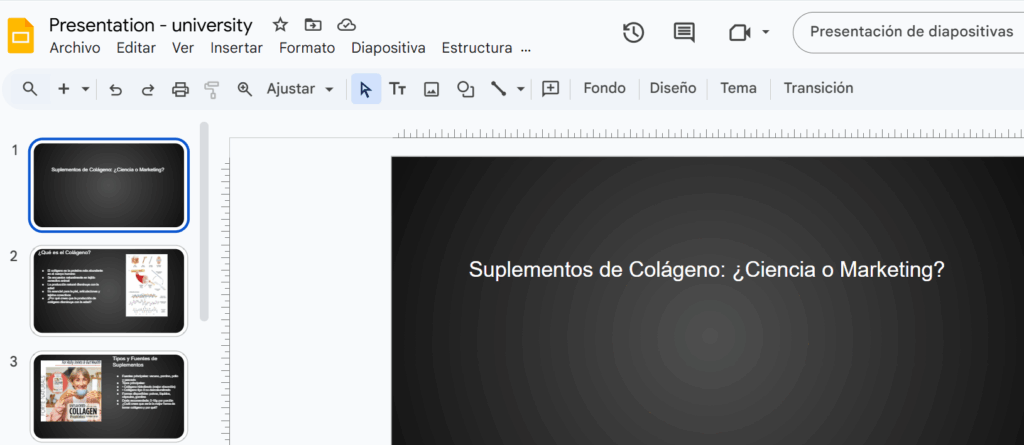Activate the select cursor tool

coord(365,89)
